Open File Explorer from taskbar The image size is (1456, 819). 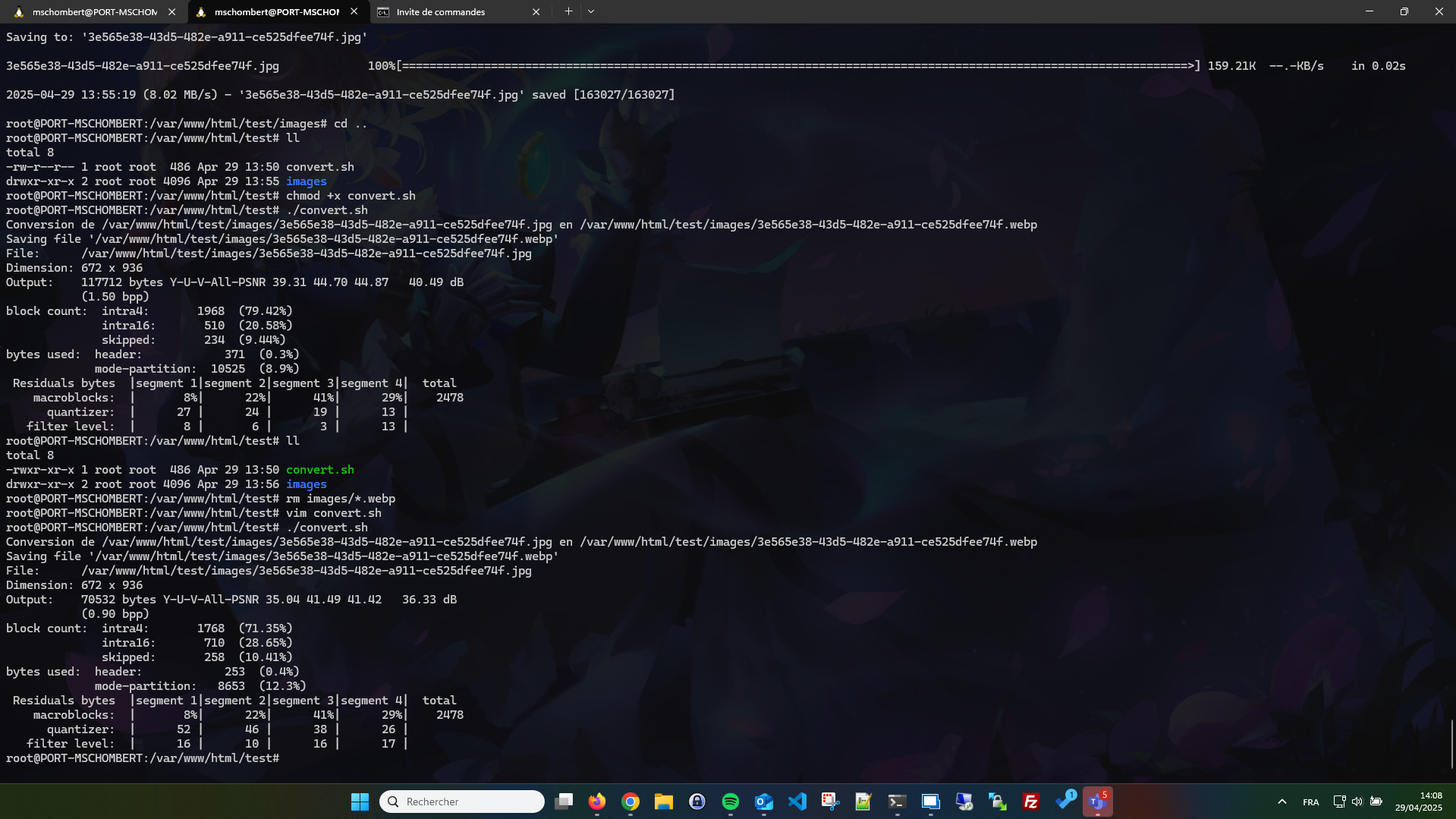tap(664, 802)
